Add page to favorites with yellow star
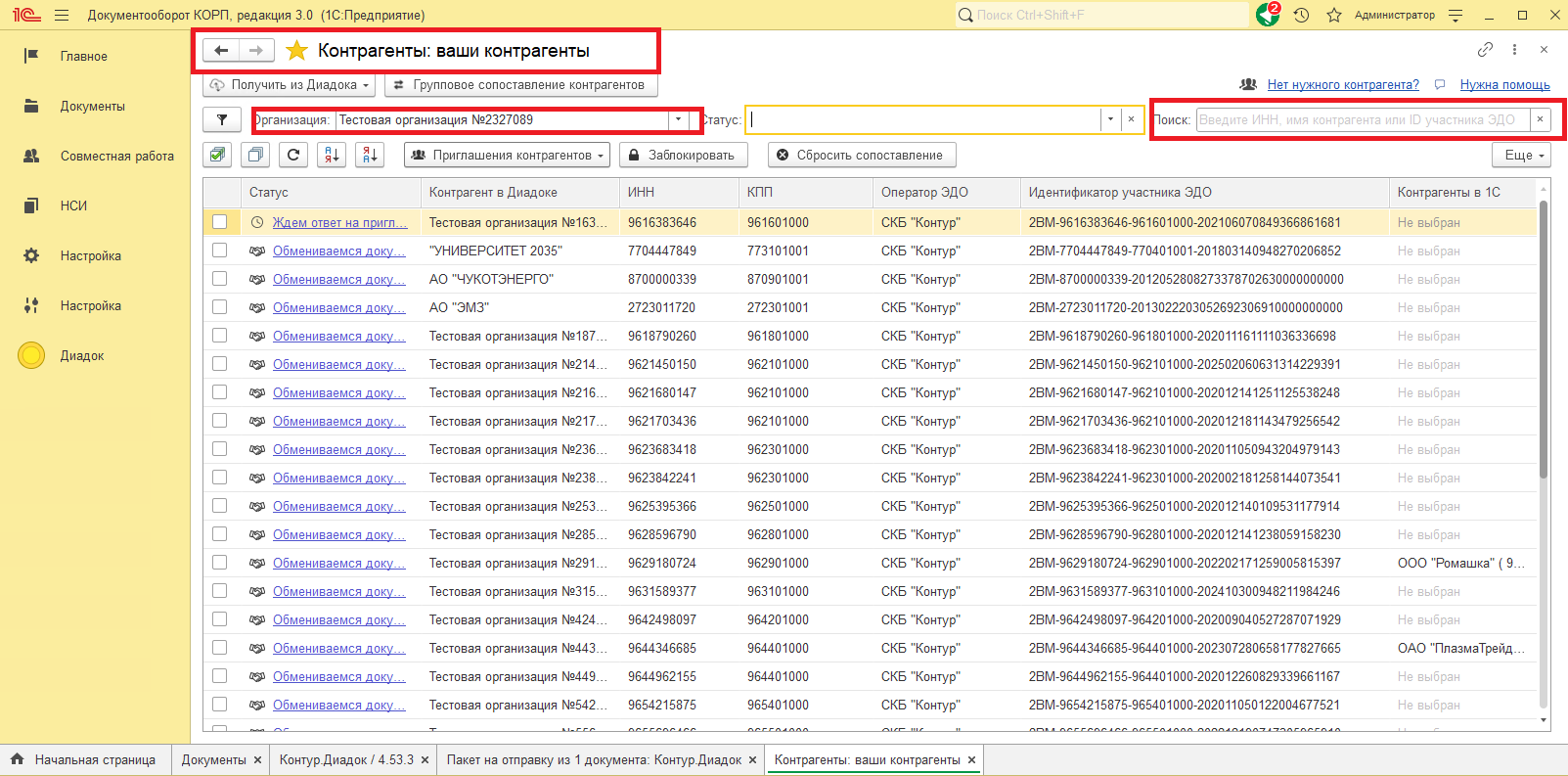 [296, 51]
